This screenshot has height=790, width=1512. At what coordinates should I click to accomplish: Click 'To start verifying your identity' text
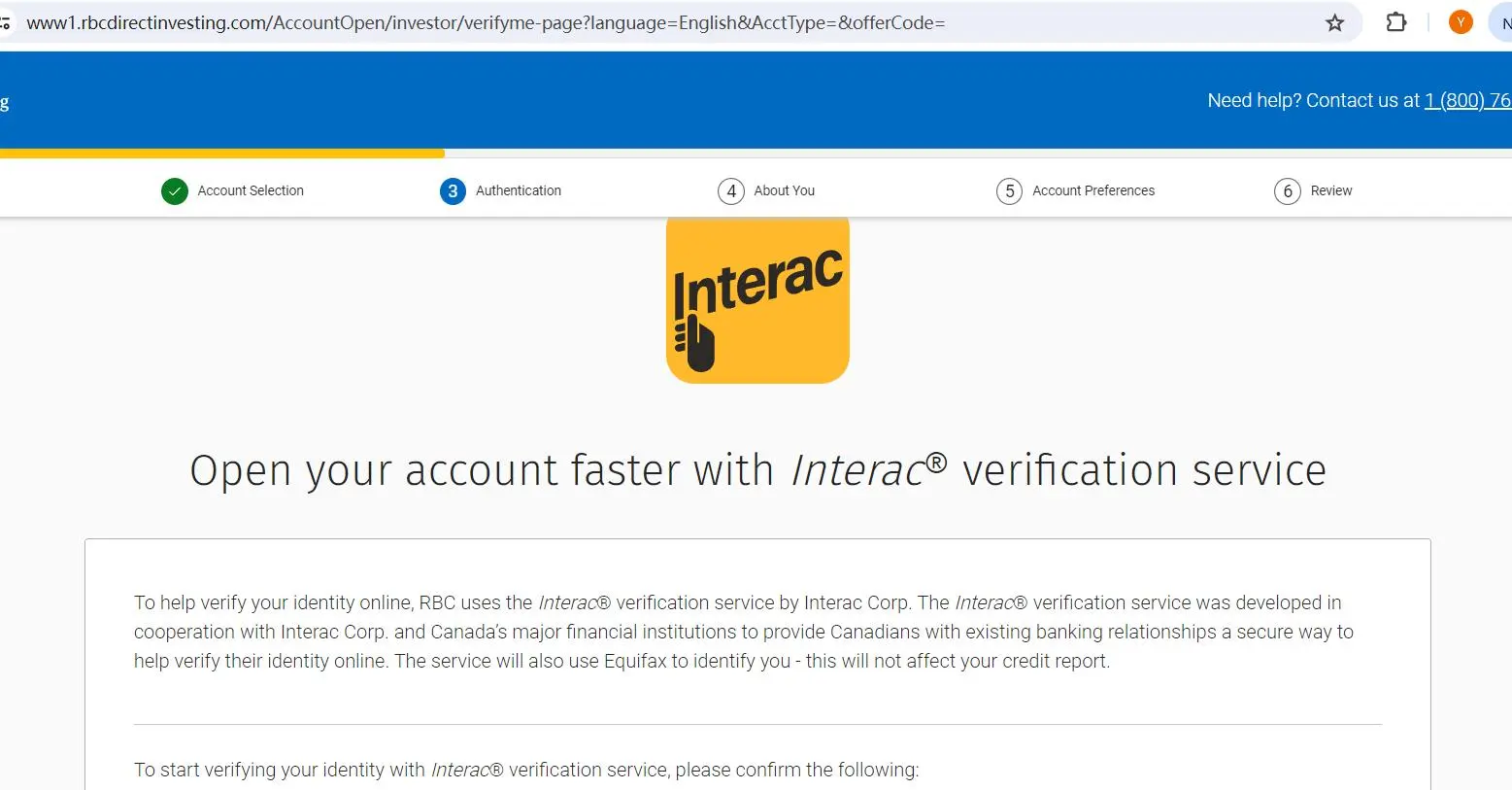pos(526,770)
